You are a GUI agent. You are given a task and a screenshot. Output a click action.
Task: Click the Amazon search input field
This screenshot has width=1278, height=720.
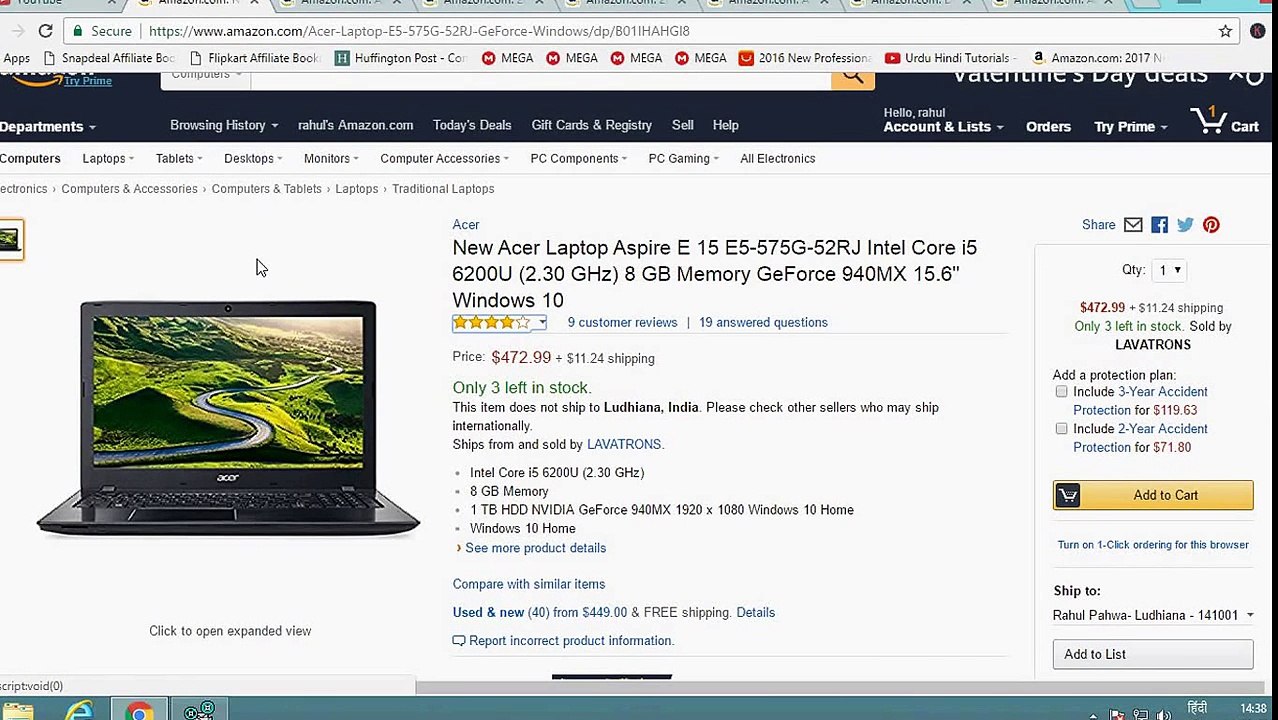coord(540,78)
